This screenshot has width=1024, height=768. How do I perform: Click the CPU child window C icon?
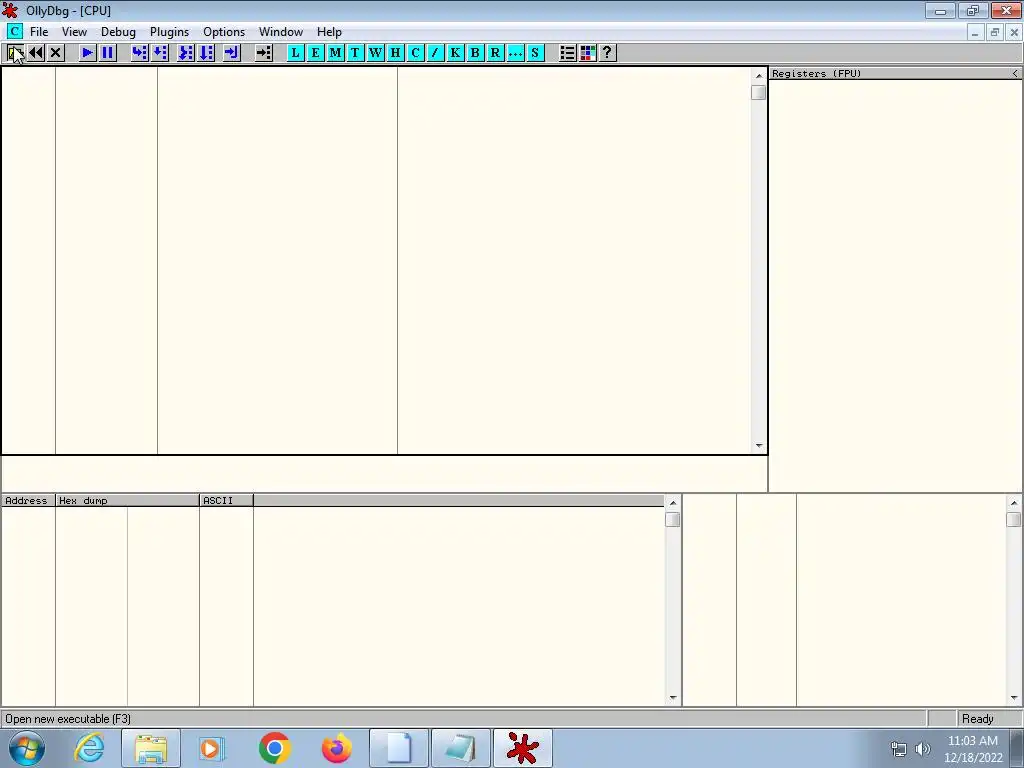point(14,31)
